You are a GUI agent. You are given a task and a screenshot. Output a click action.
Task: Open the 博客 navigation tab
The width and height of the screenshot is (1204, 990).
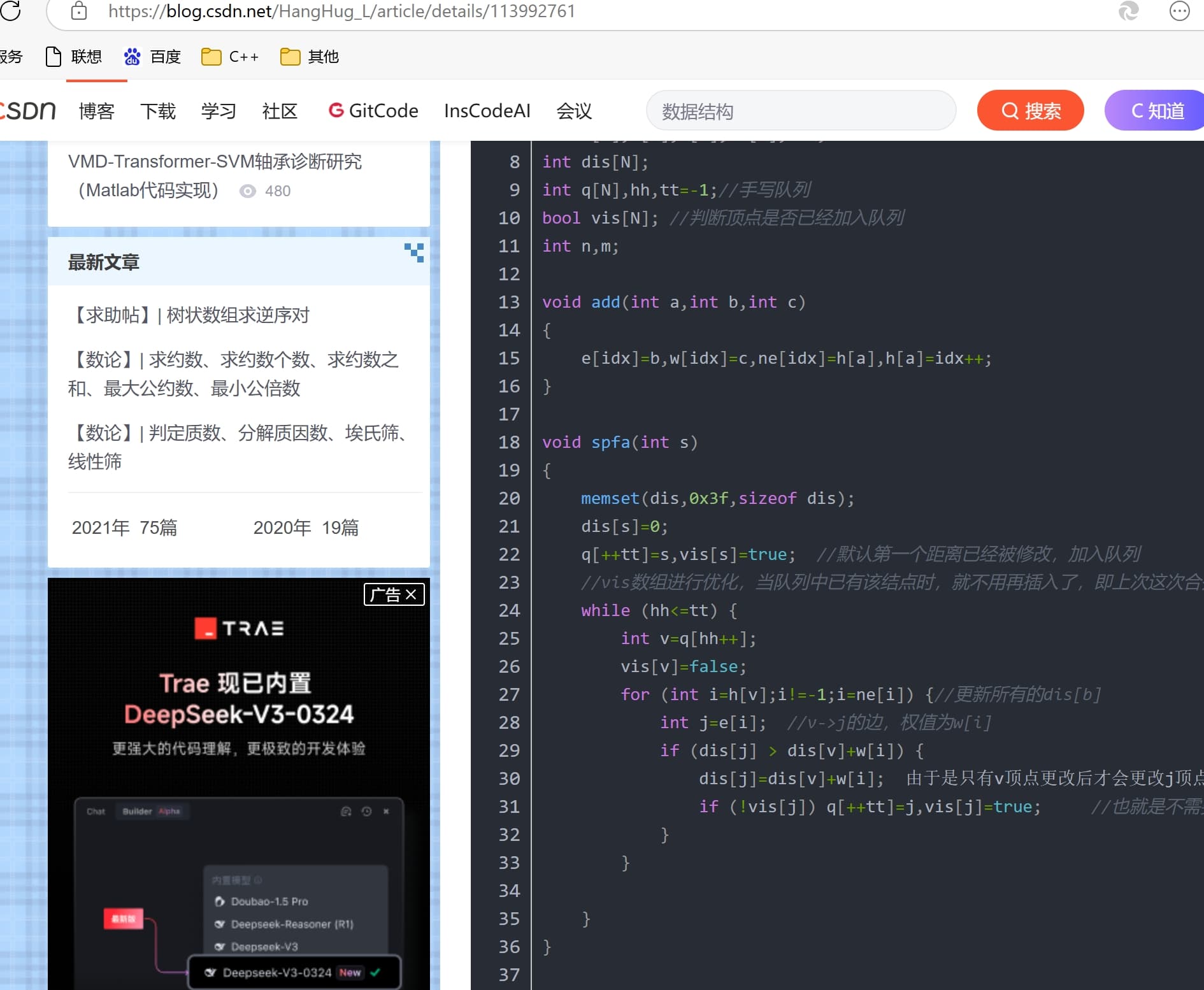point(96,111)
